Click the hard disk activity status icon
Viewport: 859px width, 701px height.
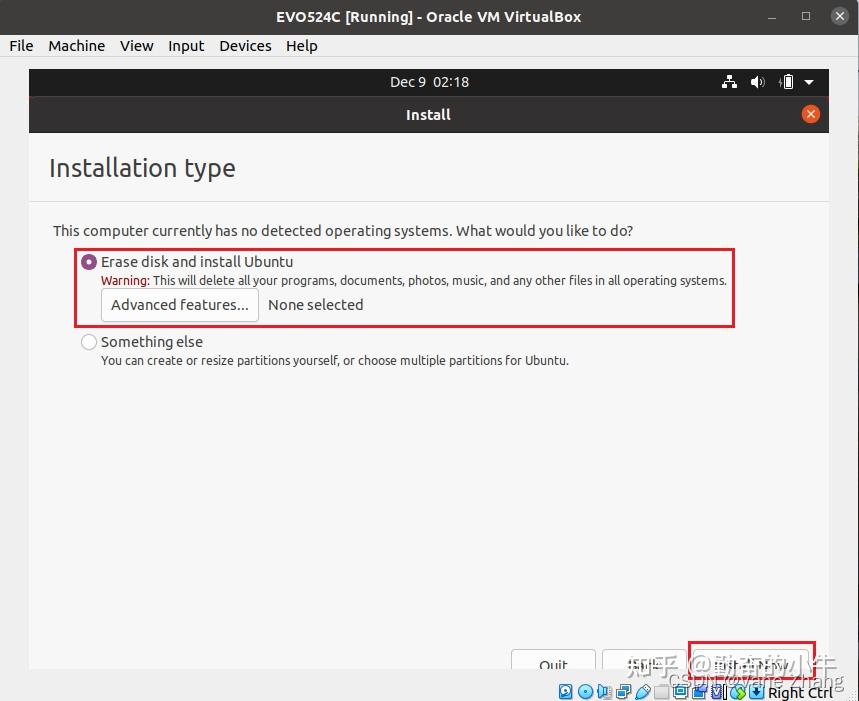tap(566, 692)
